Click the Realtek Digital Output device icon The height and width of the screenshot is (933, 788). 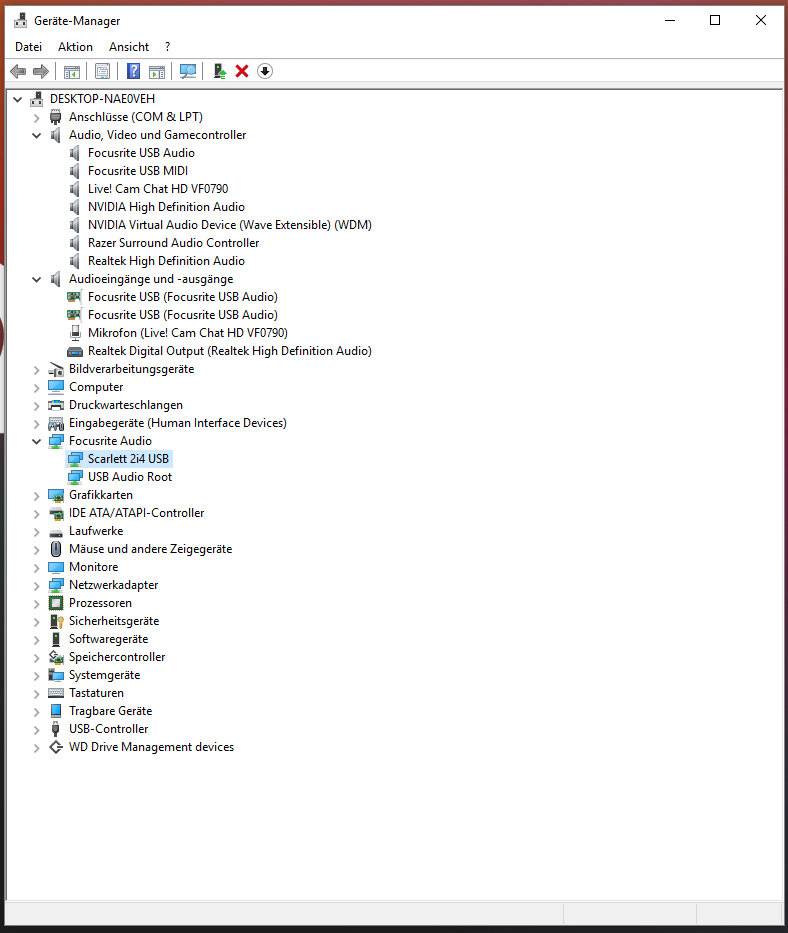75,351
